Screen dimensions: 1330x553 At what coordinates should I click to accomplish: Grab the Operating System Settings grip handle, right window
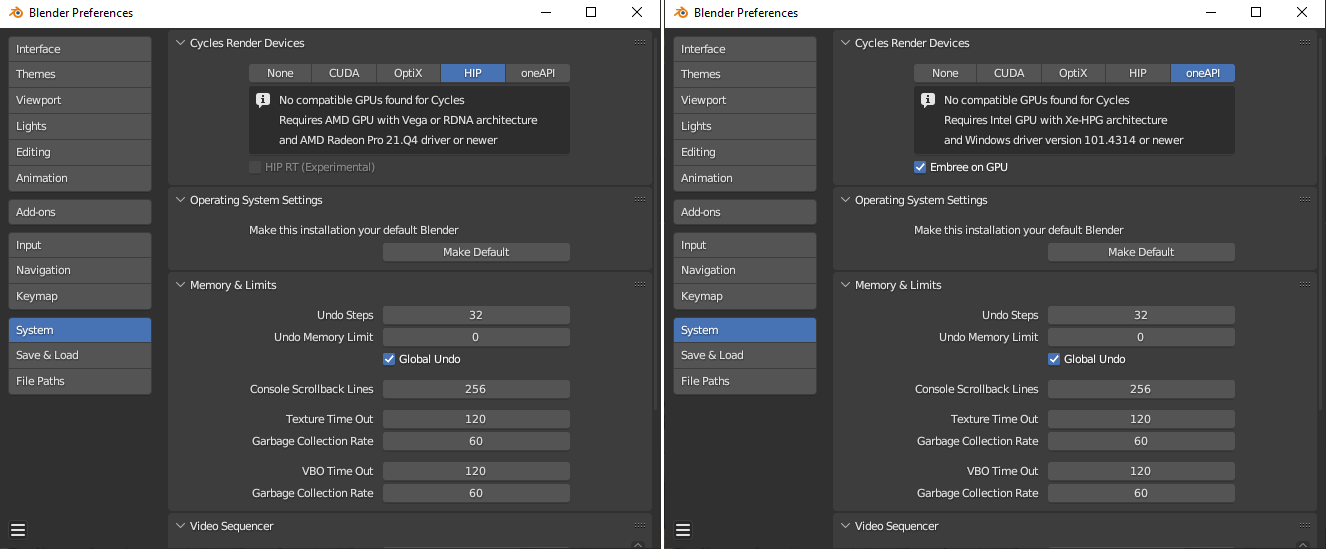pos(1304,200)
